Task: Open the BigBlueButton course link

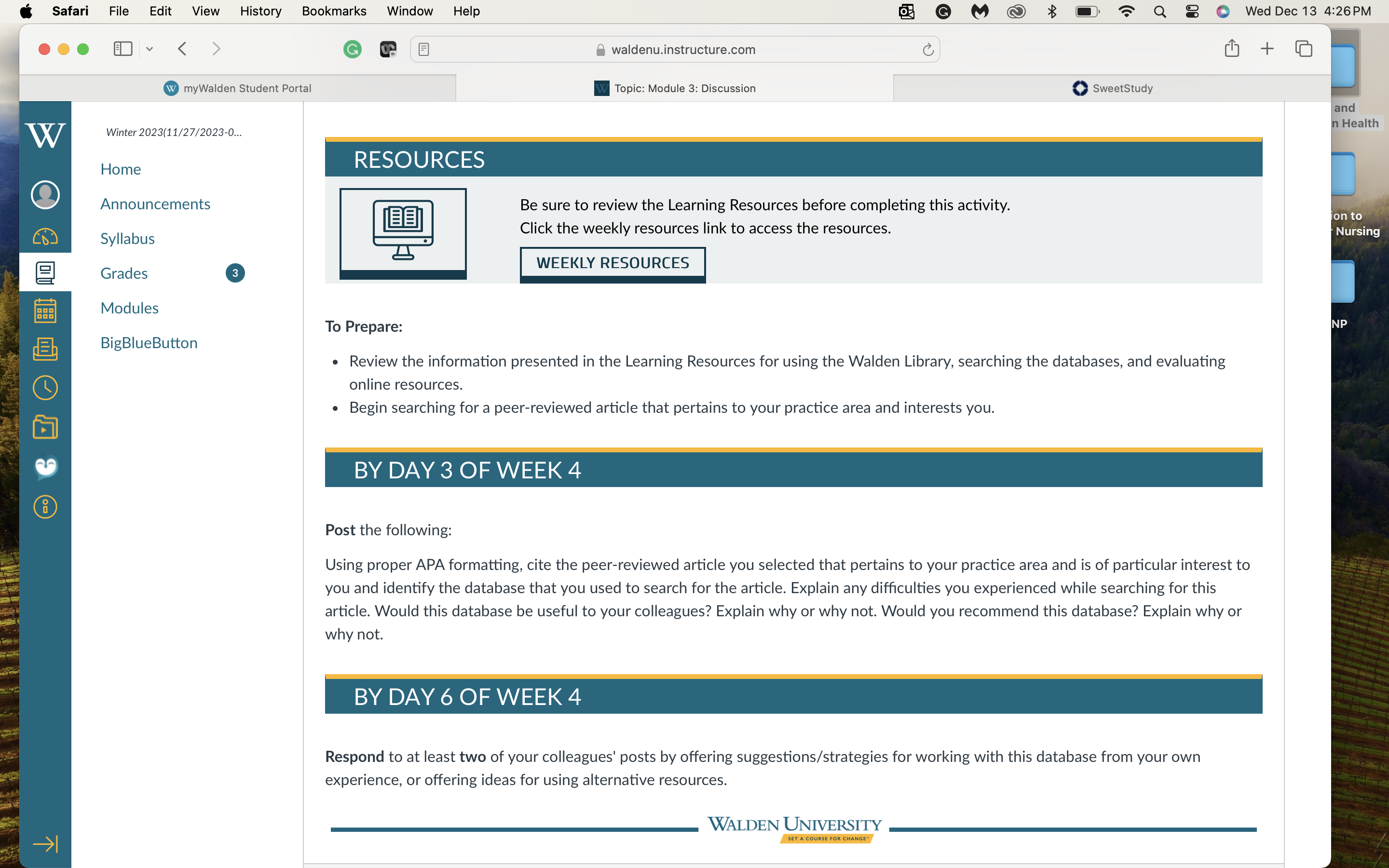Action: pyautogui.click(x=149, y=343)
